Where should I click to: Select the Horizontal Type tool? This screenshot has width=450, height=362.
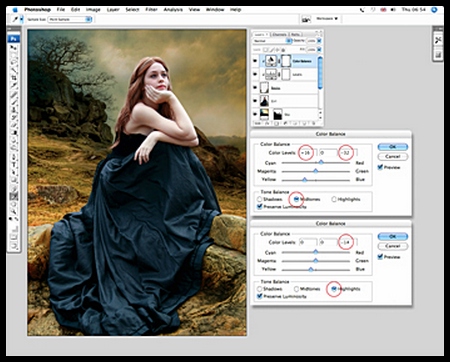click(14, 164)
